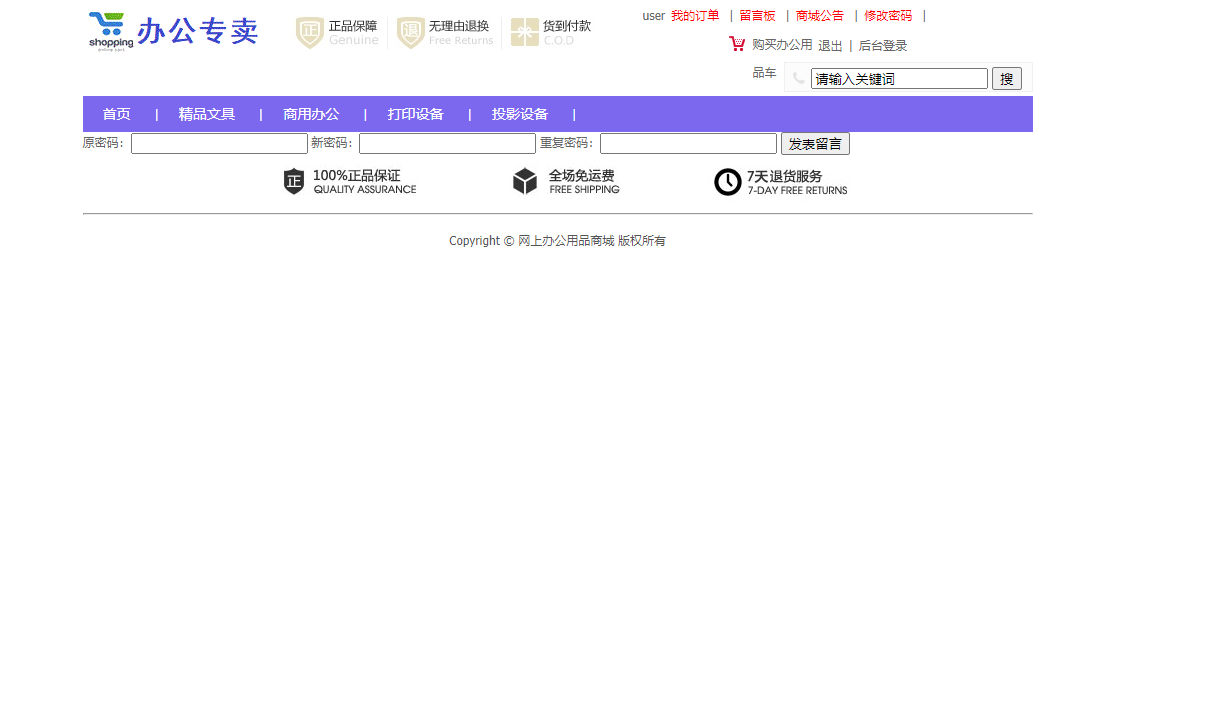Open the 留言板 message board link
The width and height of the screenshot is (1205, 708).
click(x=757, y=15)
